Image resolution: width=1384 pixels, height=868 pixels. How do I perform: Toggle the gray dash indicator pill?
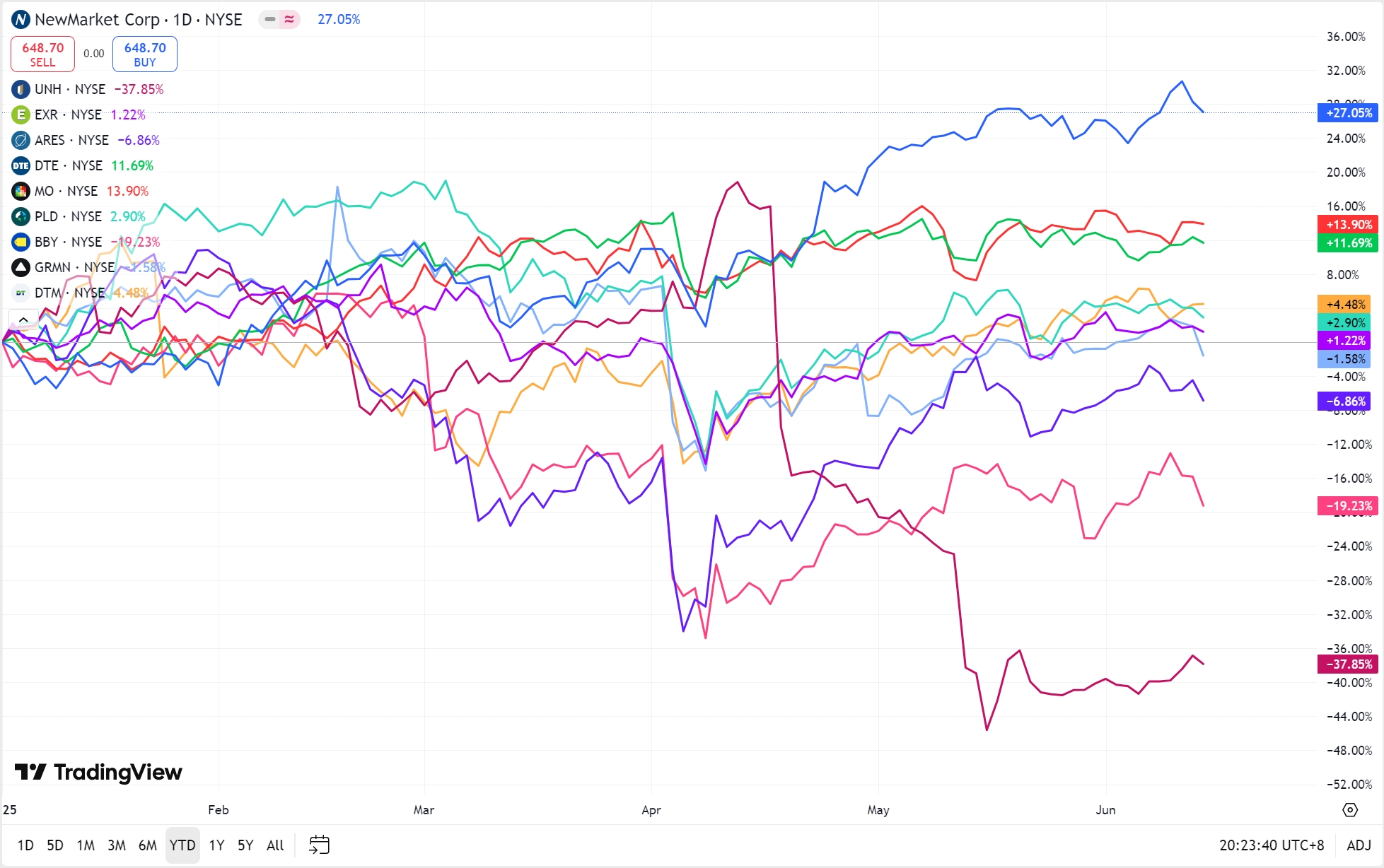(270, 20)
